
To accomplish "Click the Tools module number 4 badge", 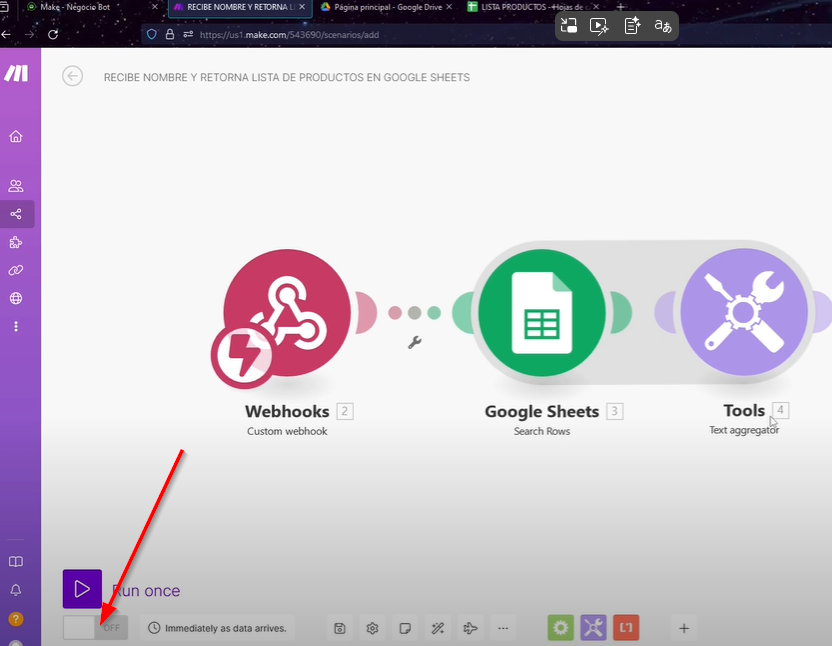I will pyautogui.click(x=781, y=410).
